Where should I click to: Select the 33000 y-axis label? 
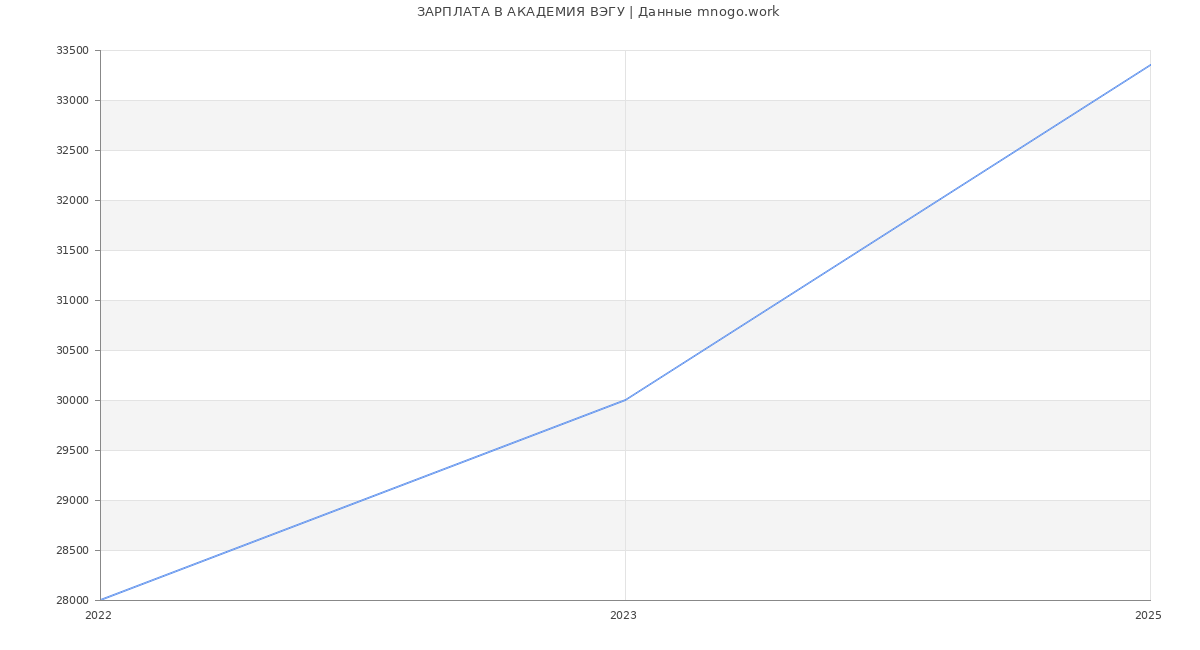point(72,101)
